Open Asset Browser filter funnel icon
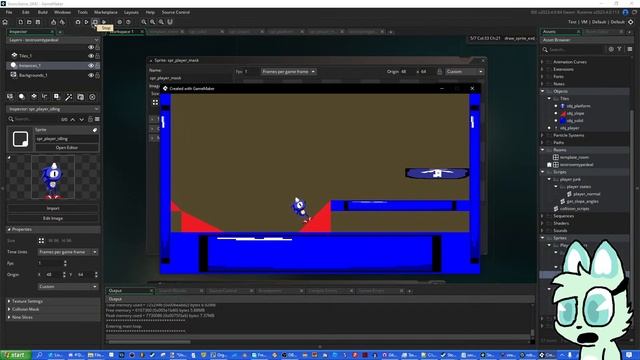The image size is (640, 360). [620, 49]
